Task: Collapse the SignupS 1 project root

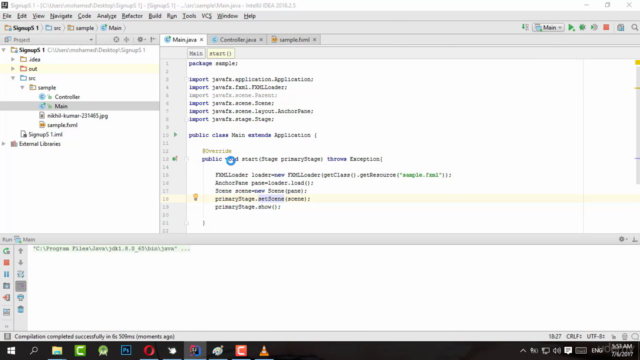Action: (x=4, y=50)
